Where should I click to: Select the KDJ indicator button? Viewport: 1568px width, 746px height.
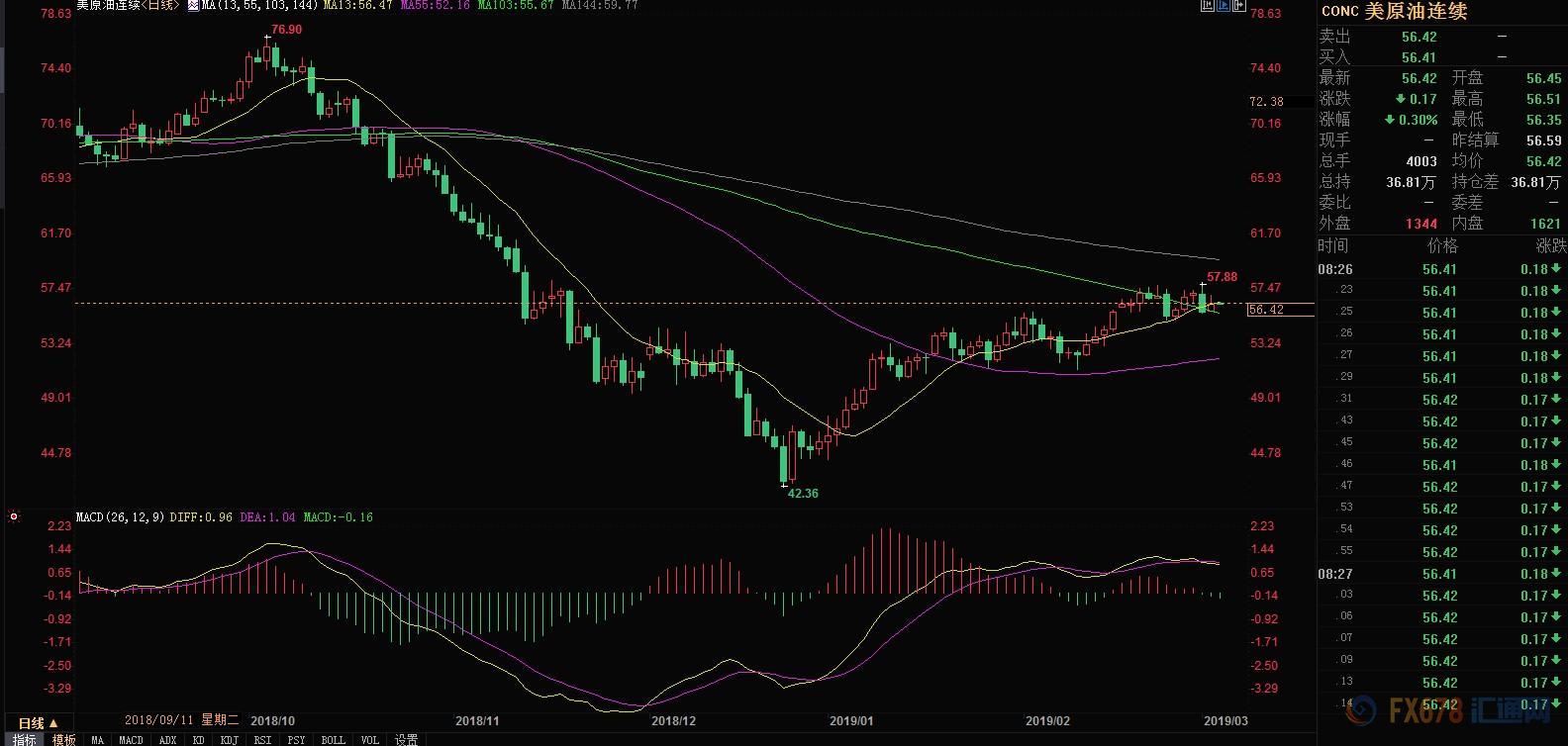[229, 739]
